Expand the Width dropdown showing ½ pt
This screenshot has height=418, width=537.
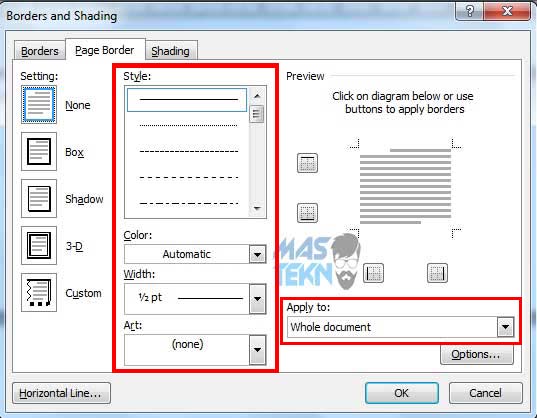(195, 299)
